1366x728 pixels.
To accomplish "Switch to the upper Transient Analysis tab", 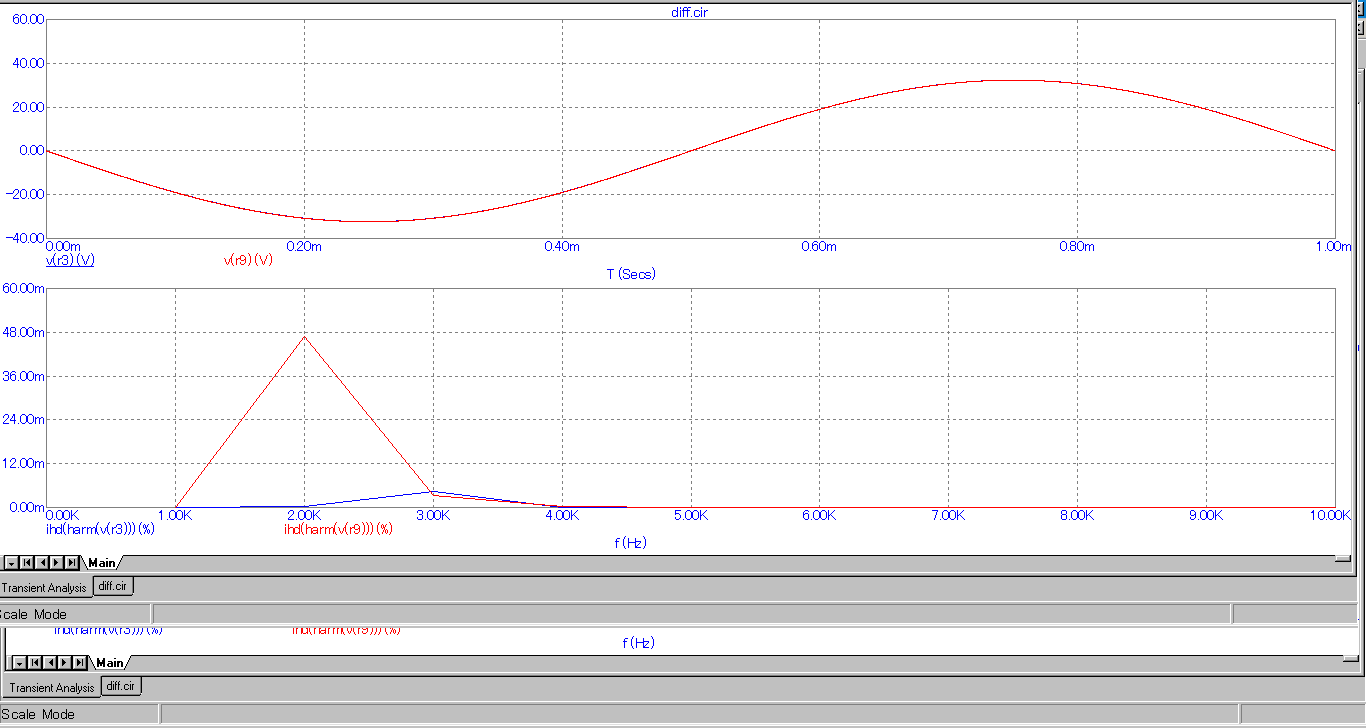I will (x=44, y=588).
